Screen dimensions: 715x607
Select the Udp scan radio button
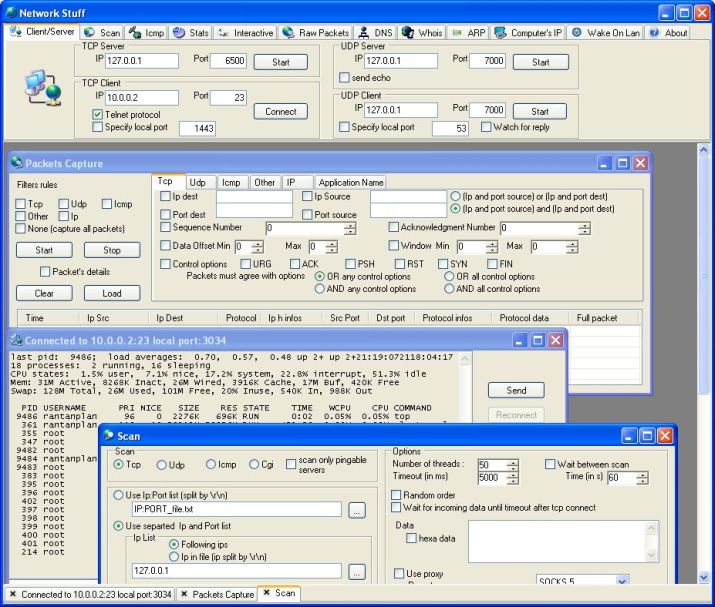tap(161, 465)
